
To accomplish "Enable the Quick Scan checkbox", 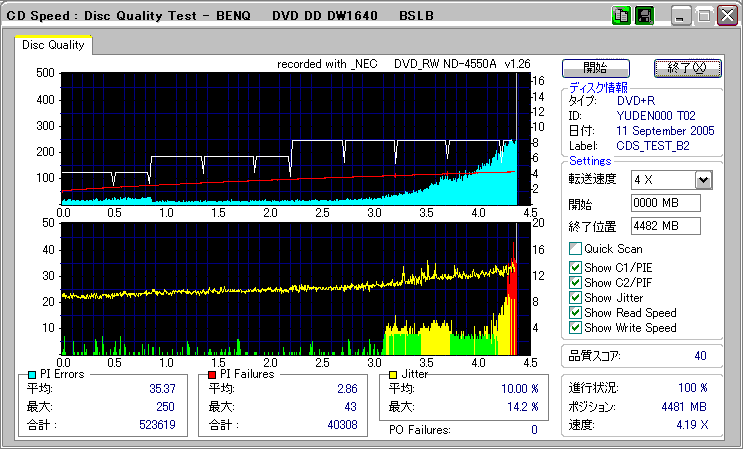I will (x=575, y=249).
